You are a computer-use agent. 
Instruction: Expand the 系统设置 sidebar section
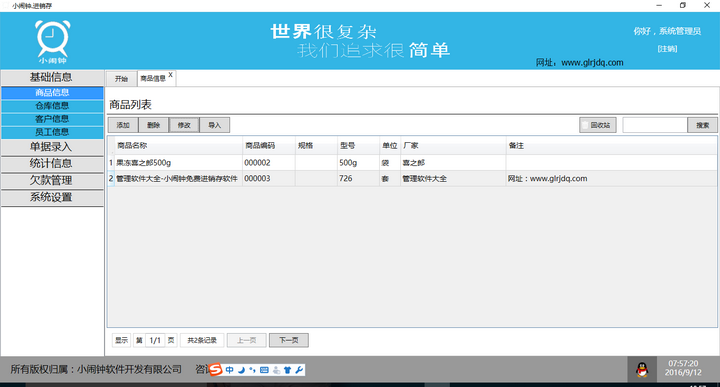[52, 197]
